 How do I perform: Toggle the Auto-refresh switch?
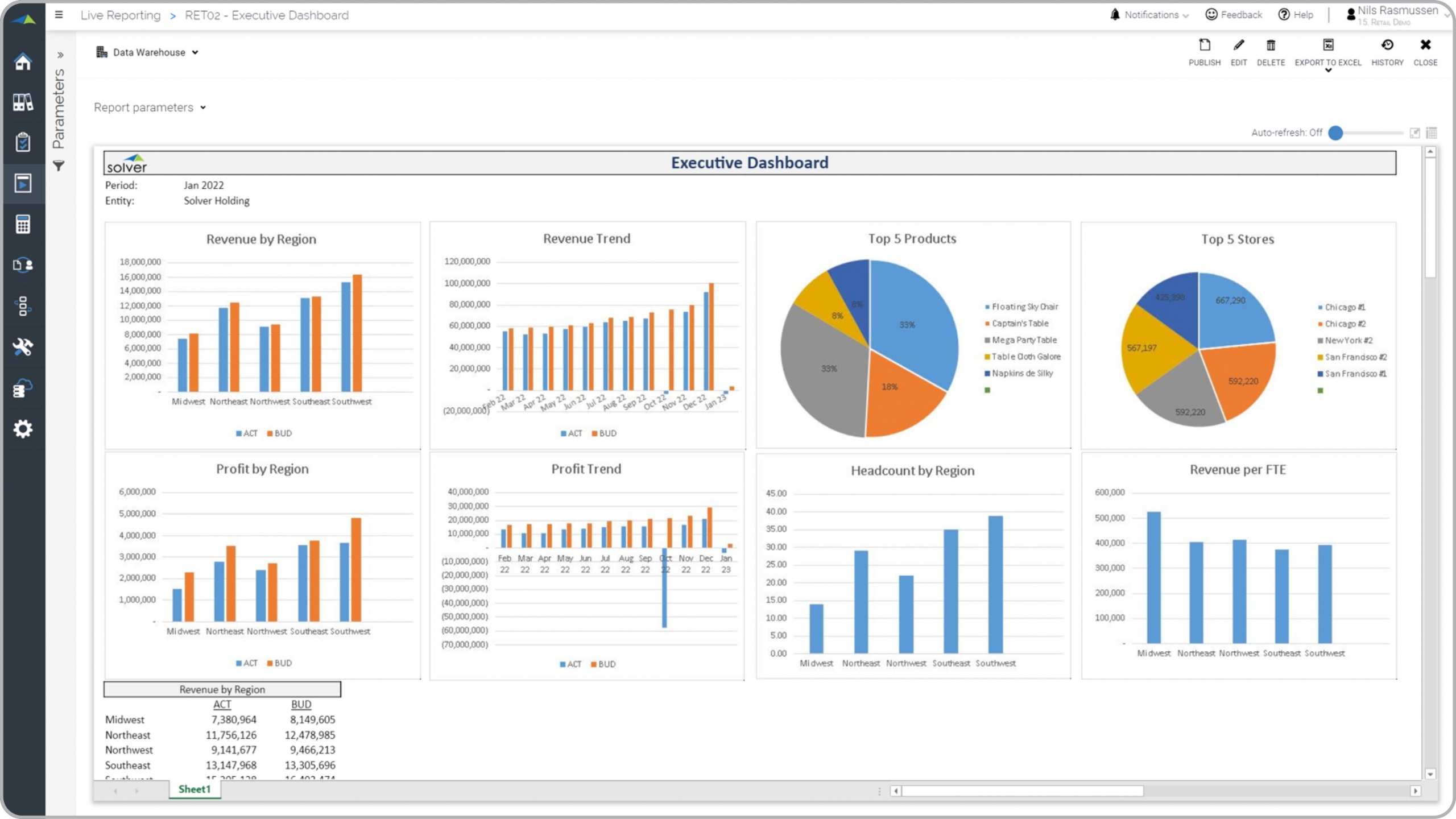point(1336,133)
